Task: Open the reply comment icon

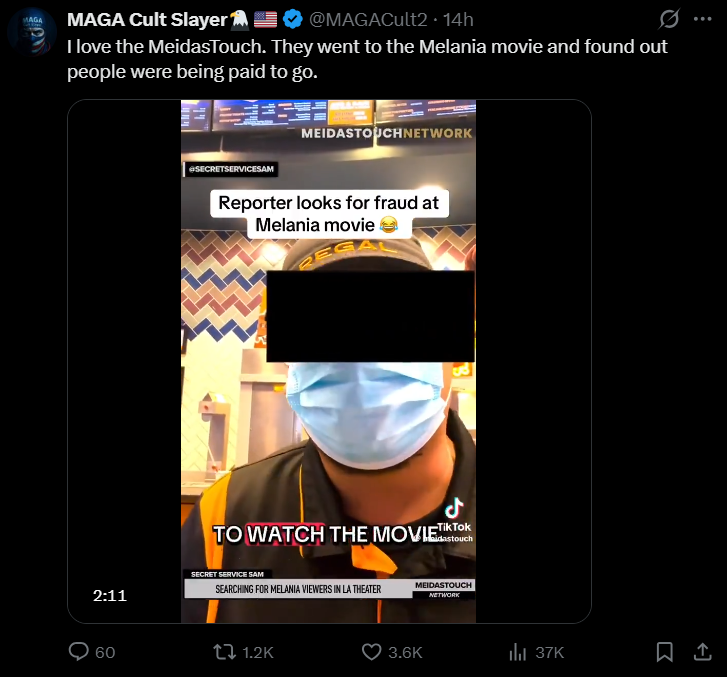Action: point(78,651)
